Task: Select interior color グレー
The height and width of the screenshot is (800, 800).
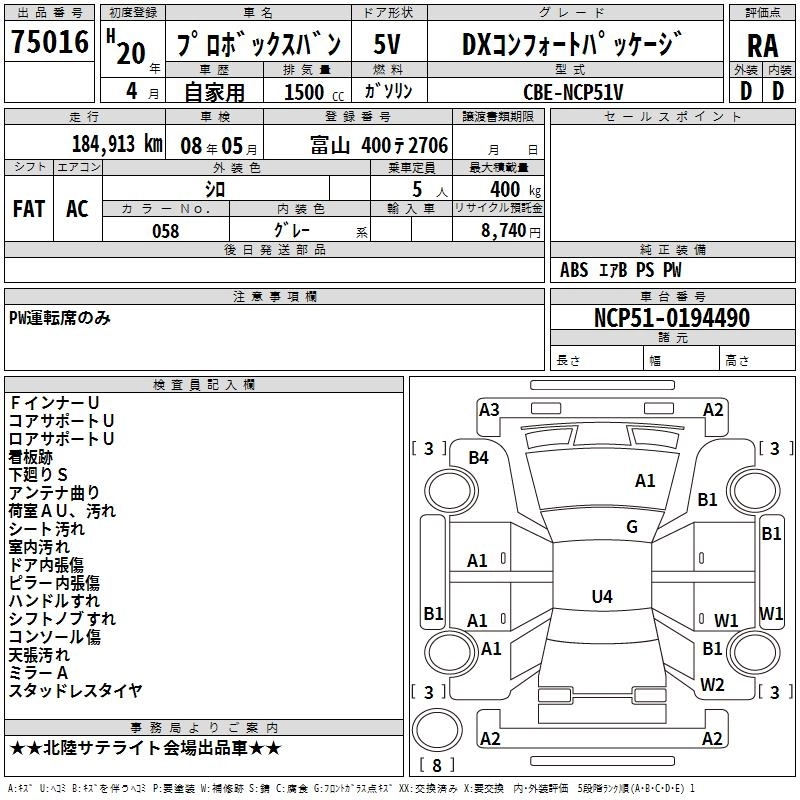Action: pos(292,230)
